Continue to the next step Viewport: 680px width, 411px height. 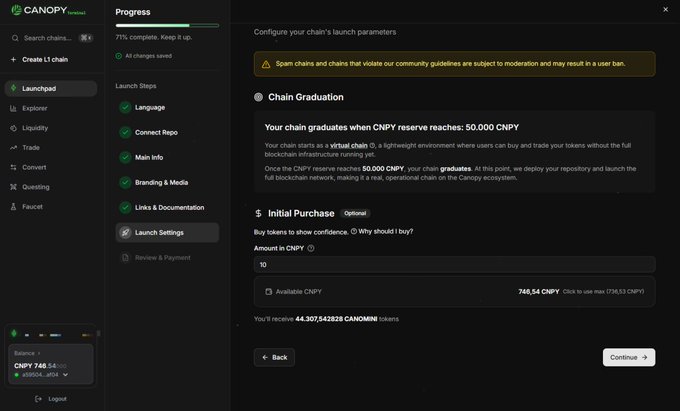(629, 357)
